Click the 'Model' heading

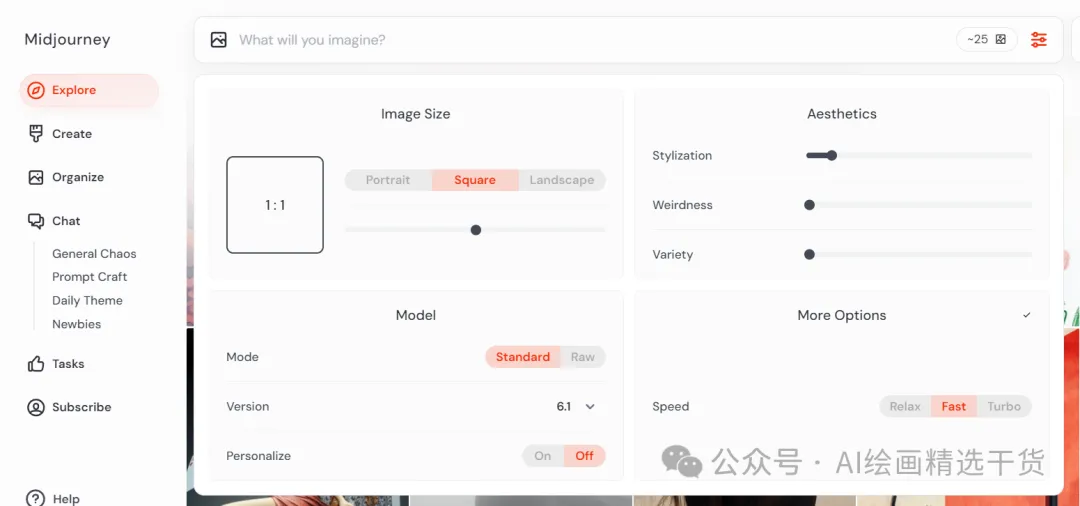[415, 315]
